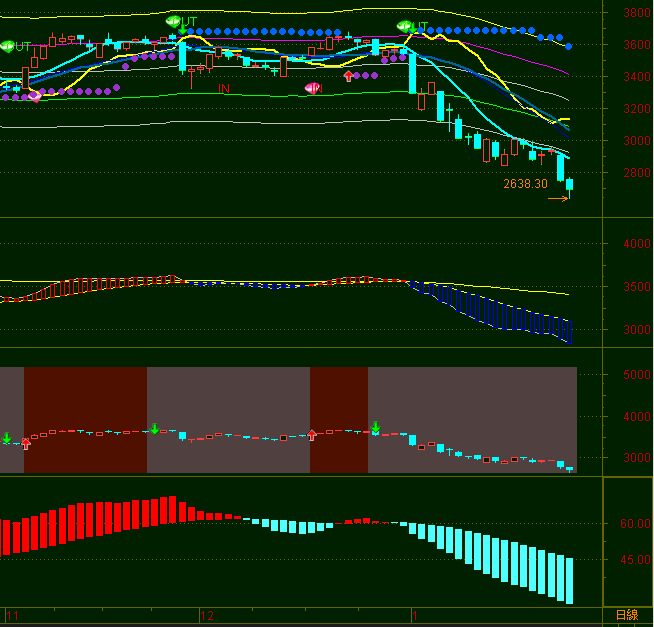654x627 pixels.
Task: Click the 2800 price axis label
Action: [636, 172]
